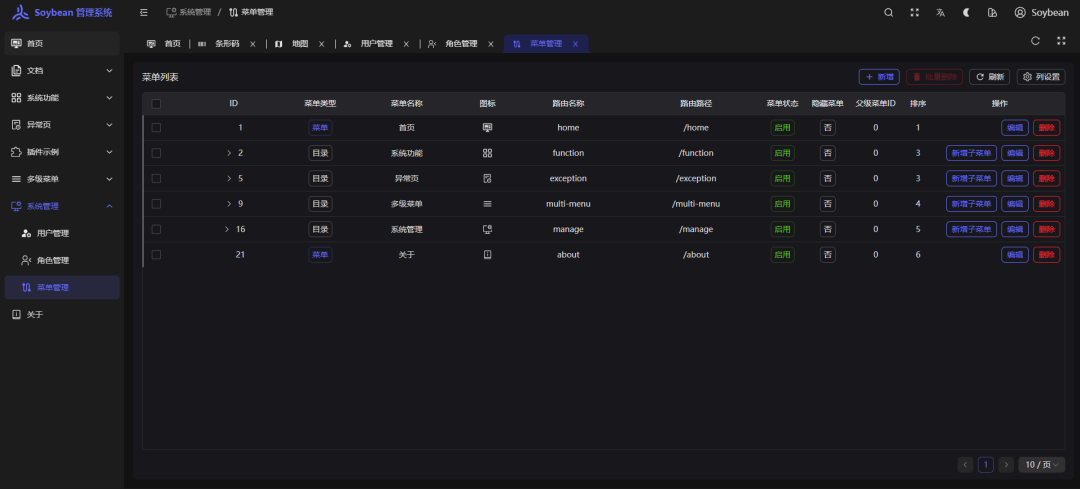Tick the checkbox for the about row

click(x=156, y=255)
